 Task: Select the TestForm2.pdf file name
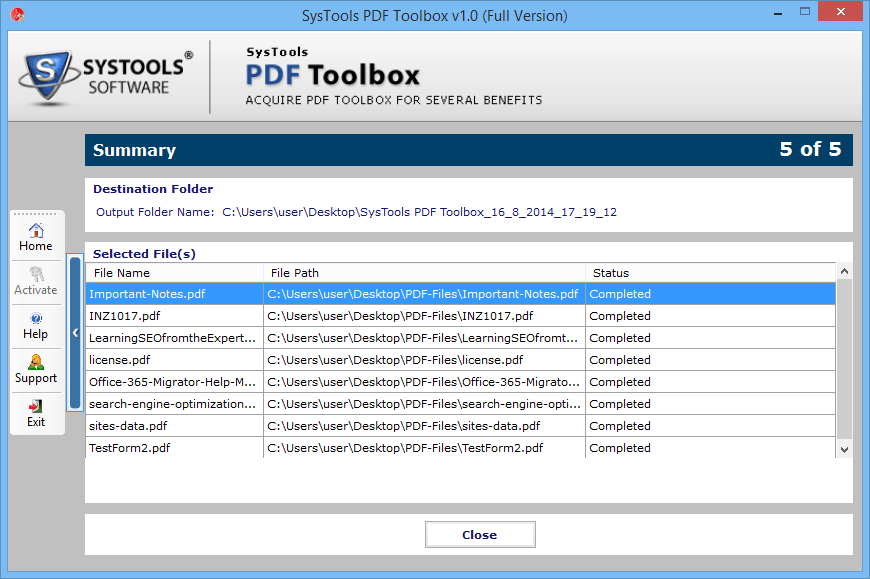tap(129, 448)
